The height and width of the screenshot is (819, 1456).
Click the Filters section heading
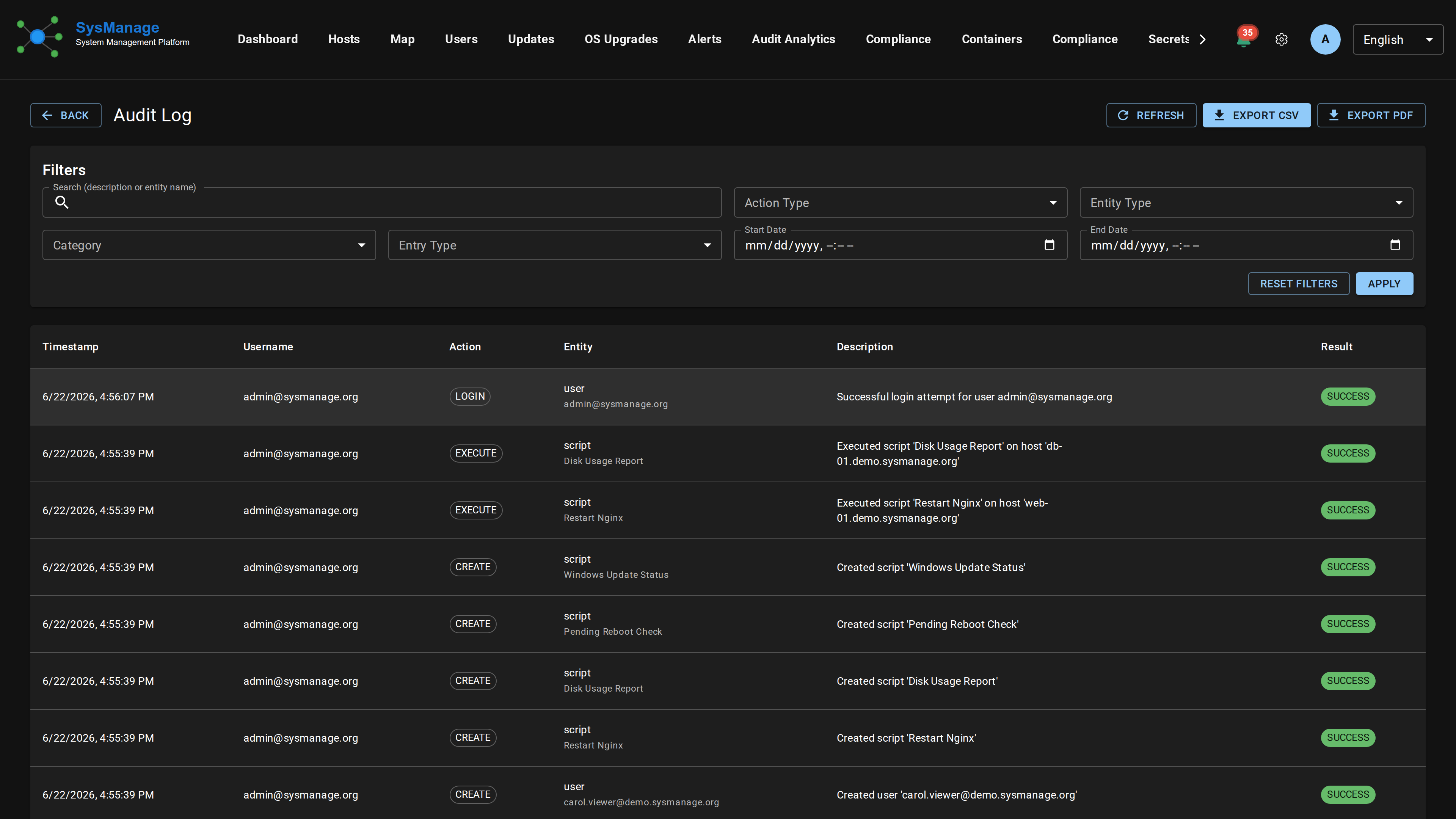click(x=64, y=170)
